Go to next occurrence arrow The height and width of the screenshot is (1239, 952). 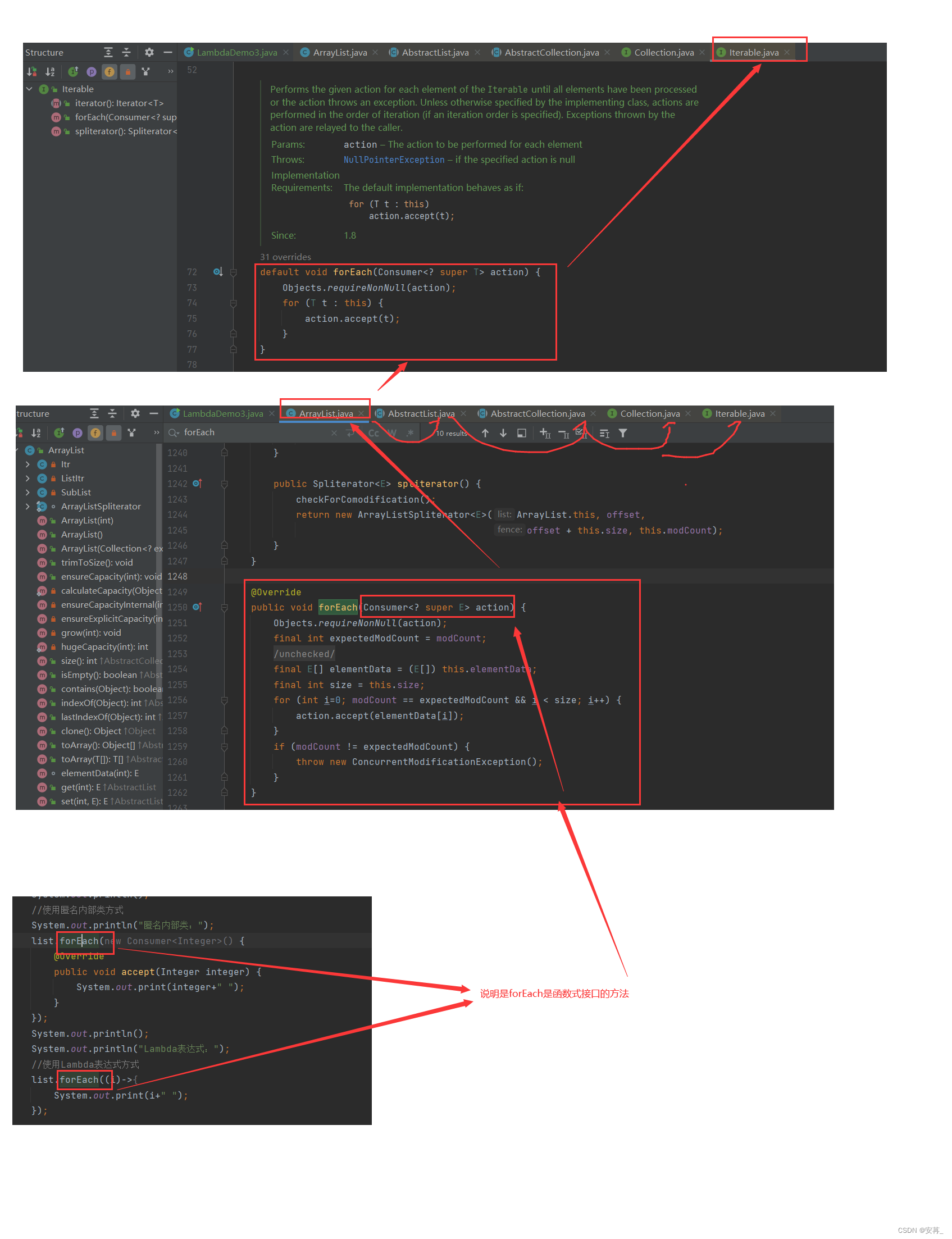click(x=503, y=434)
